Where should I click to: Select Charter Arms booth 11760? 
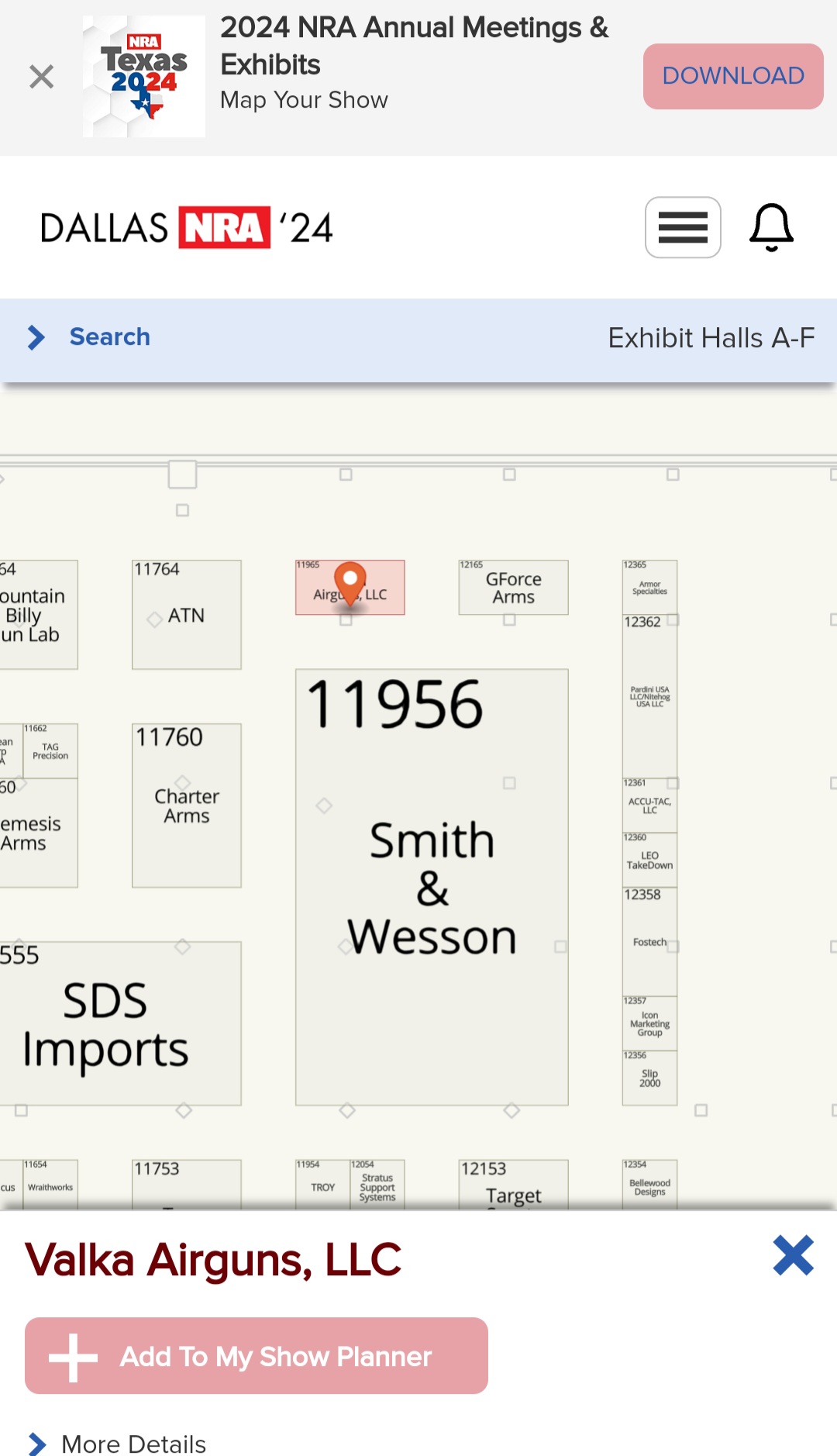click(187, 806)
